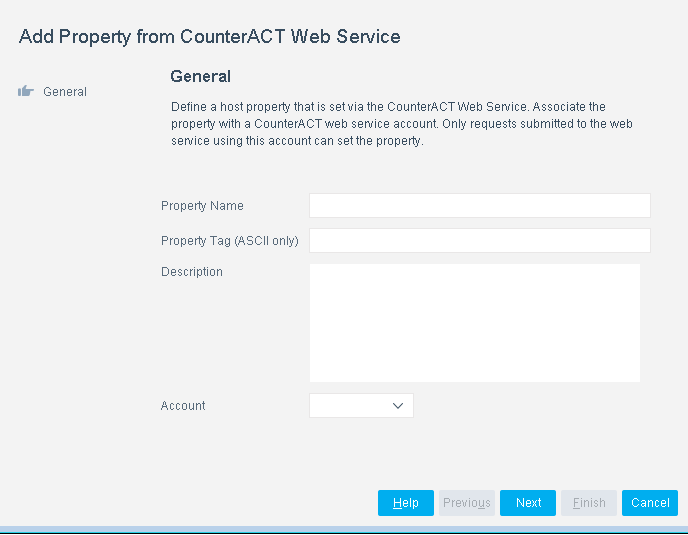Click the Property Name text field
This screenshot has width=688, height=535.
point(479,206)
